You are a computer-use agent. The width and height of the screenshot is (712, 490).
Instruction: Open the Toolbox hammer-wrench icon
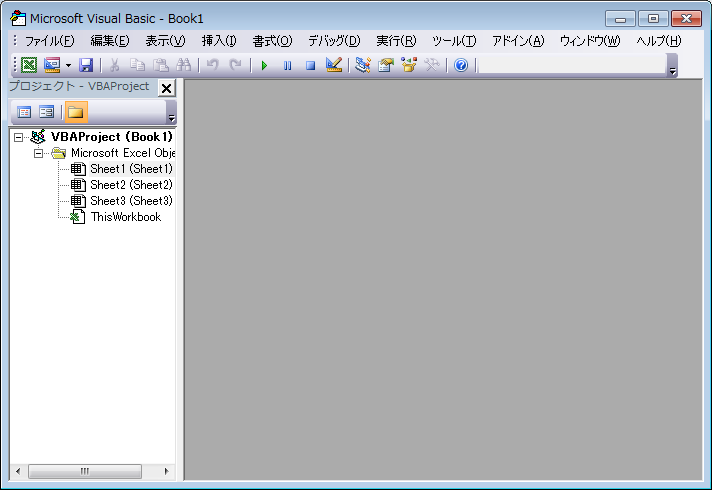pyautogui.click(x=431, y=65)
